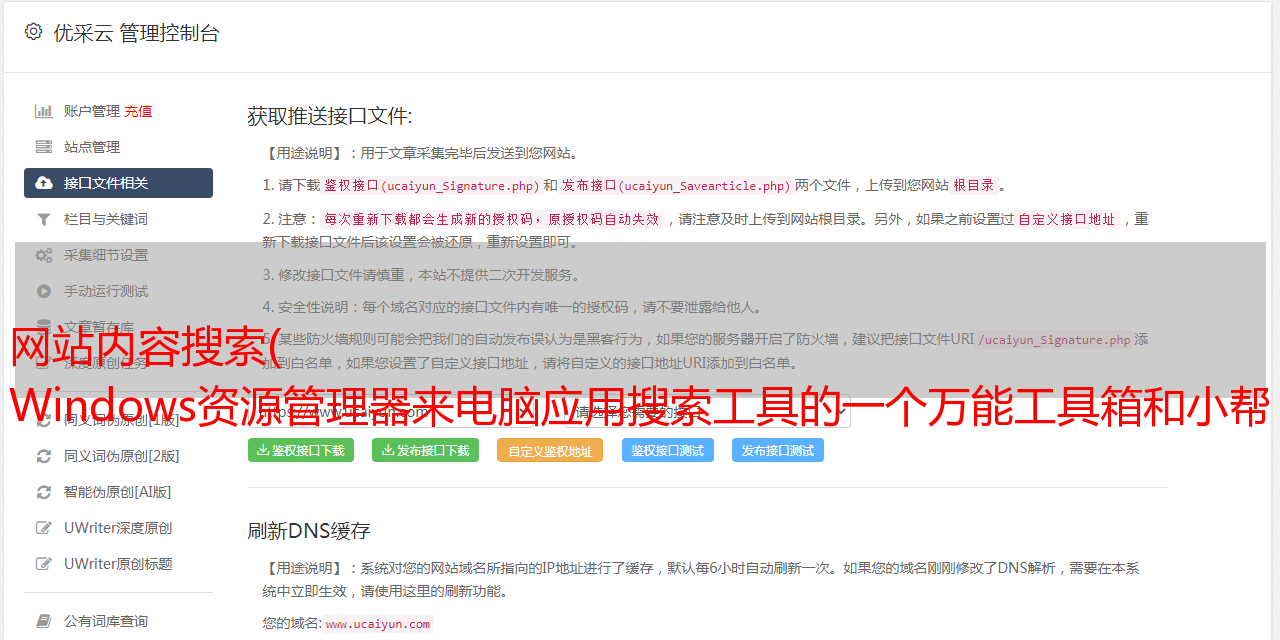Click the highlighted 根目录 text
Image resolution: width=1280 pixels, height=640 pixels.
click(x=974, y=185)
